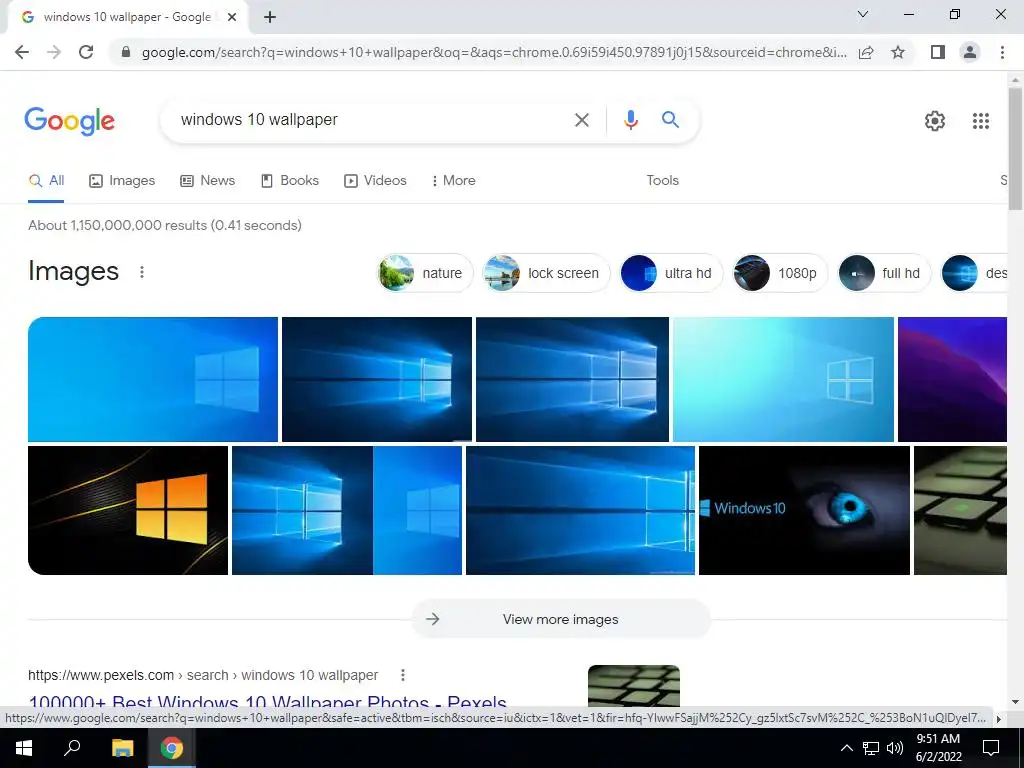
Task: Reload the current page
Action: point(86,52)
